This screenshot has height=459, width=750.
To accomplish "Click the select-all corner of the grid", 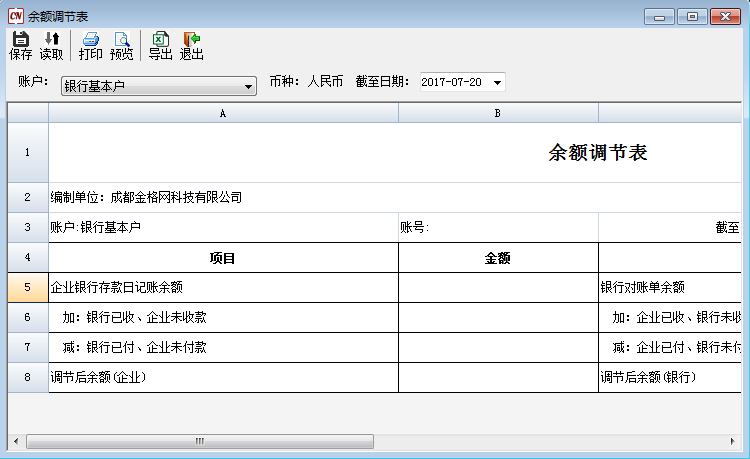I will (x=27, y=113).
